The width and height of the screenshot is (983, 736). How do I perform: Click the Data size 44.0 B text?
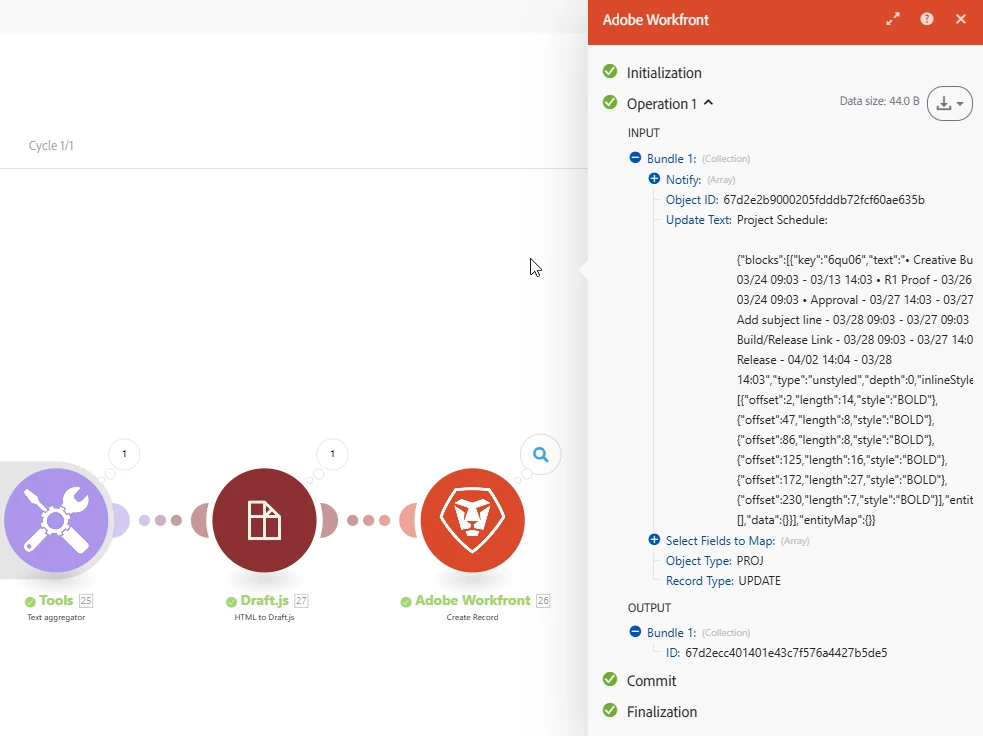[x=880, y=101]
